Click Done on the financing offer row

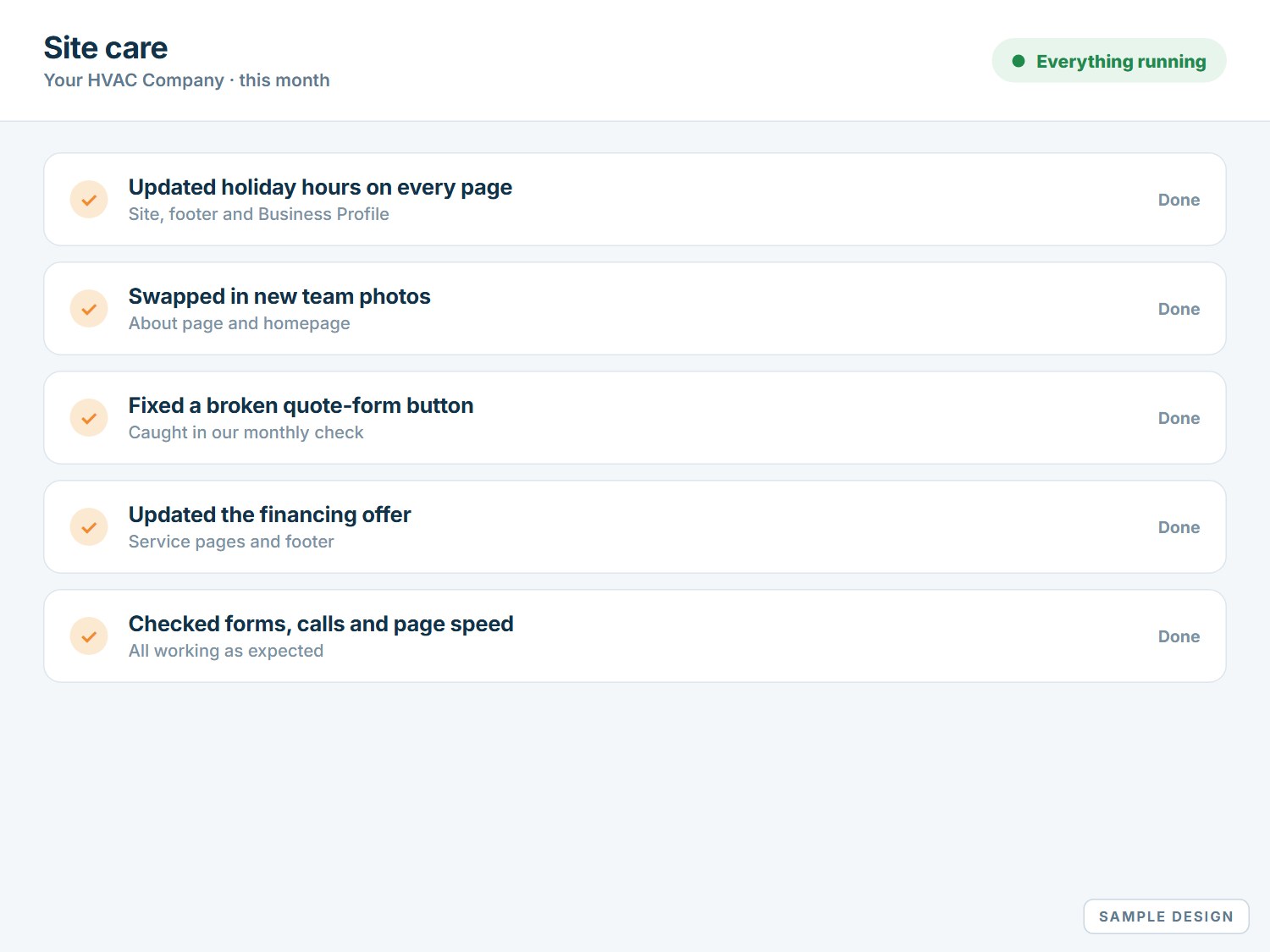(1179, 527)
